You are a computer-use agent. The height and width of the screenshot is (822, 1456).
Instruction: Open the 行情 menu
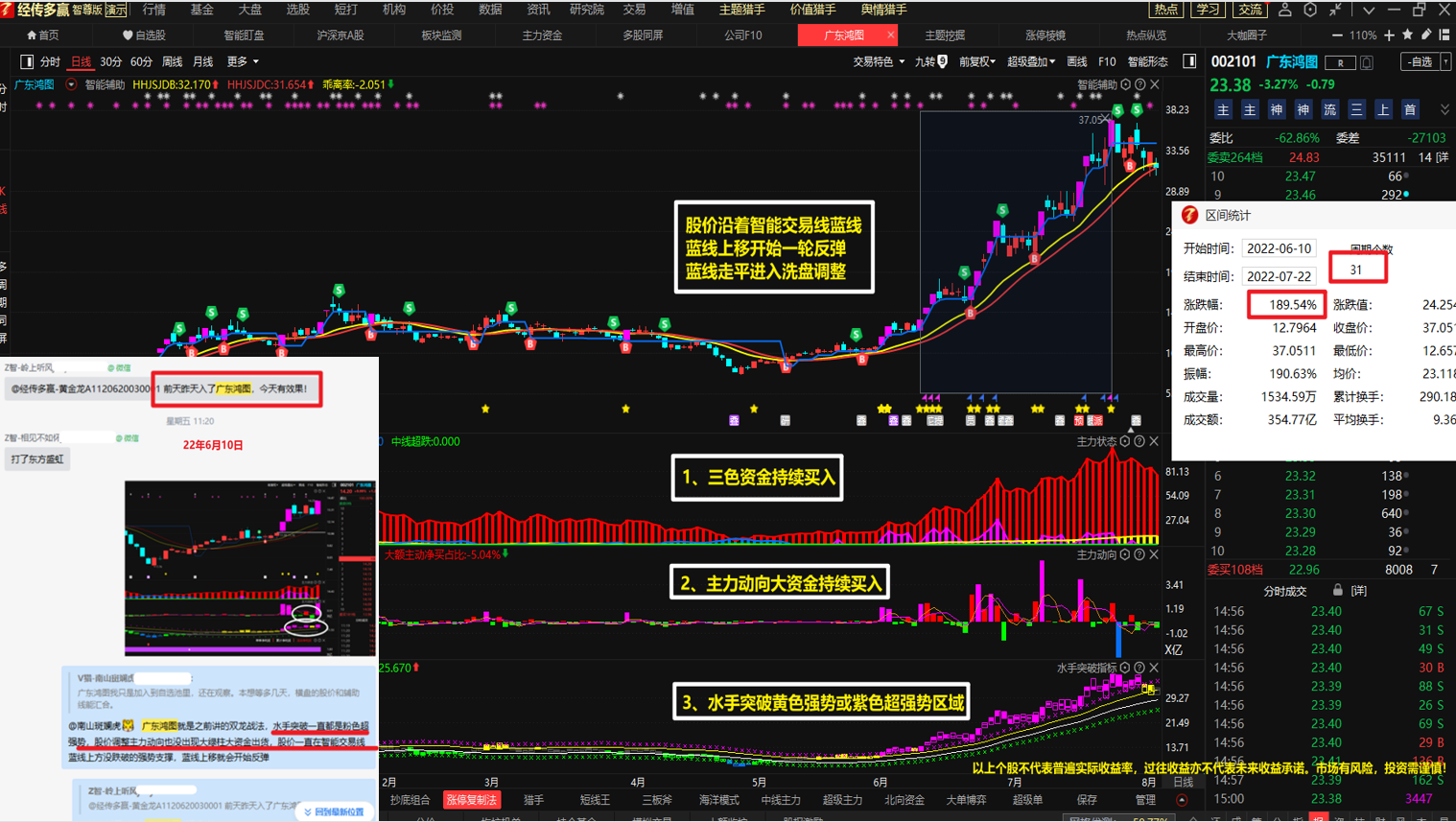[x=153, y=10]
